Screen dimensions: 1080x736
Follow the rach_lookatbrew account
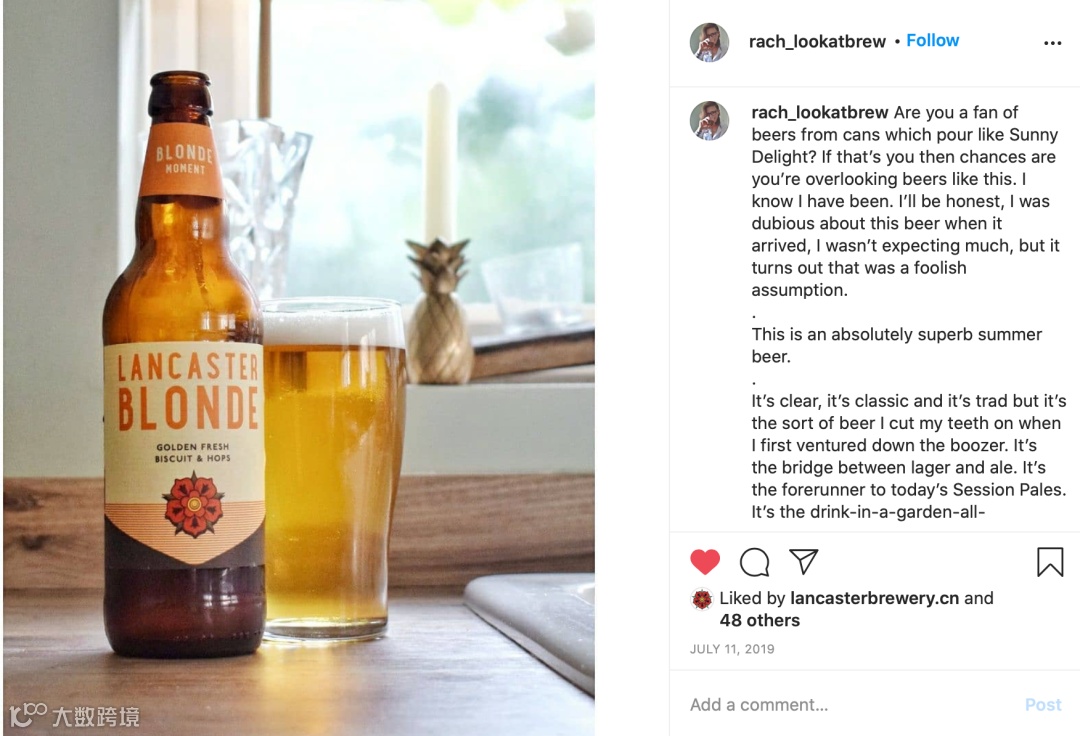[x=932, y=41]
